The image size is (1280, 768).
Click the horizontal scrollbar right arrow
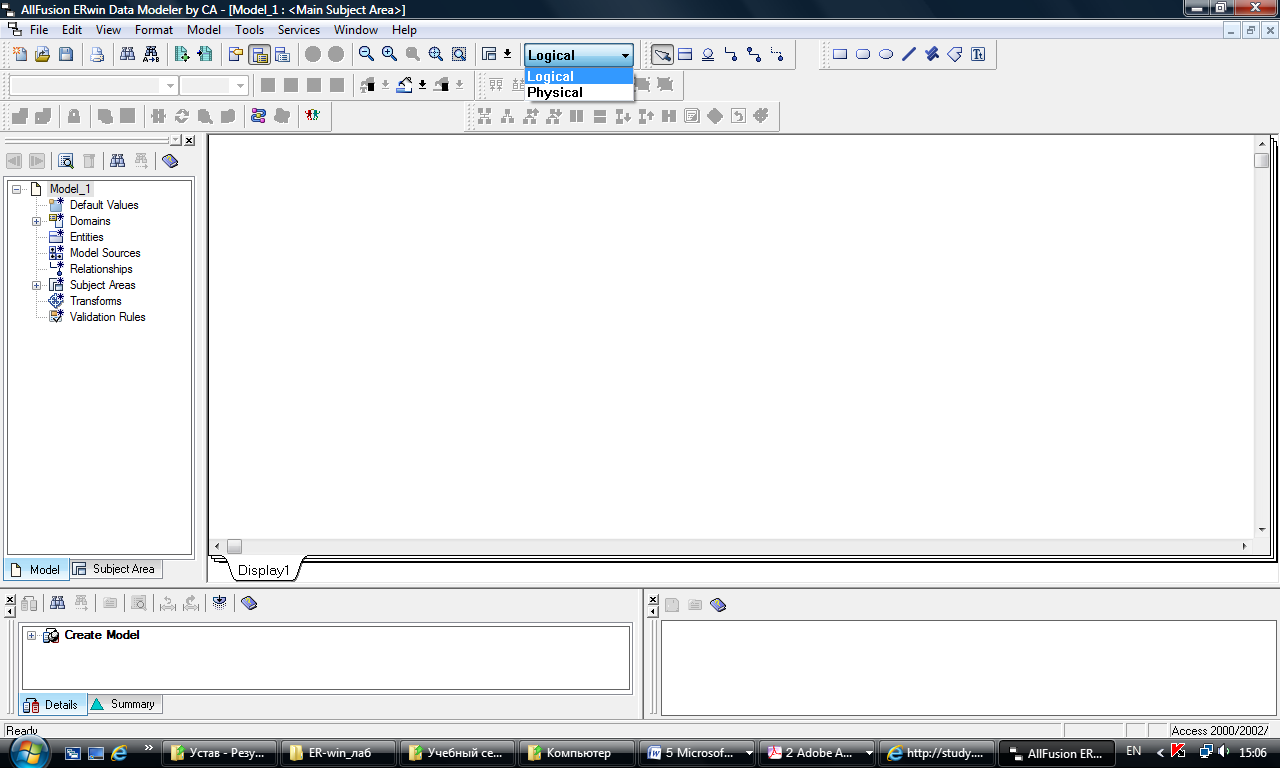coord(1245,546)
